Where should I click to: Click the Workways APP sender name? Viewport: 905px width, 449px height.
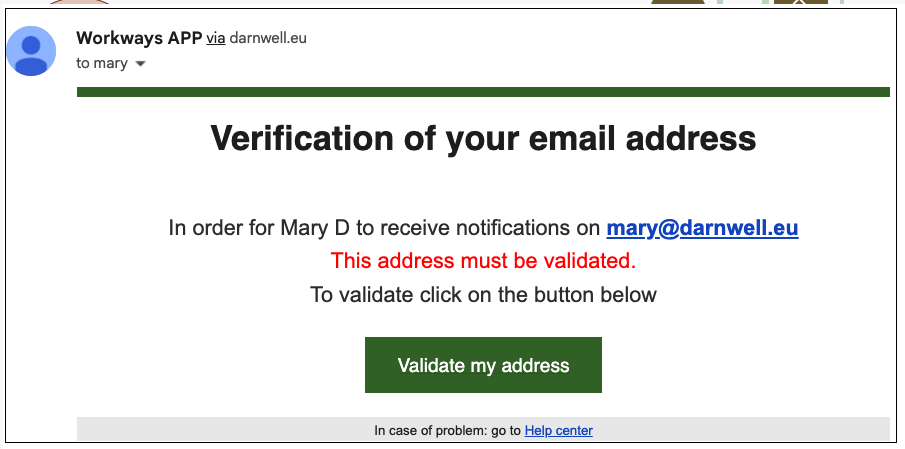[x=138, y=39]
